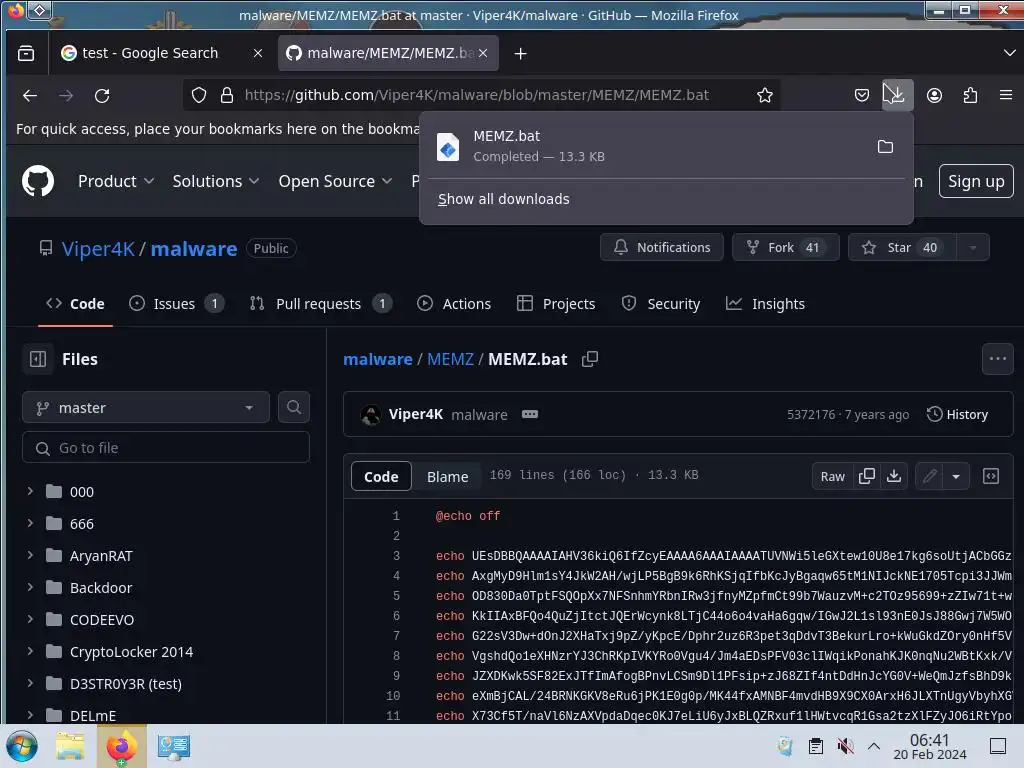Download the raw MEMZ.bat file
Image resolution: width=1024 pixels, height=768 pixels.
893,476
